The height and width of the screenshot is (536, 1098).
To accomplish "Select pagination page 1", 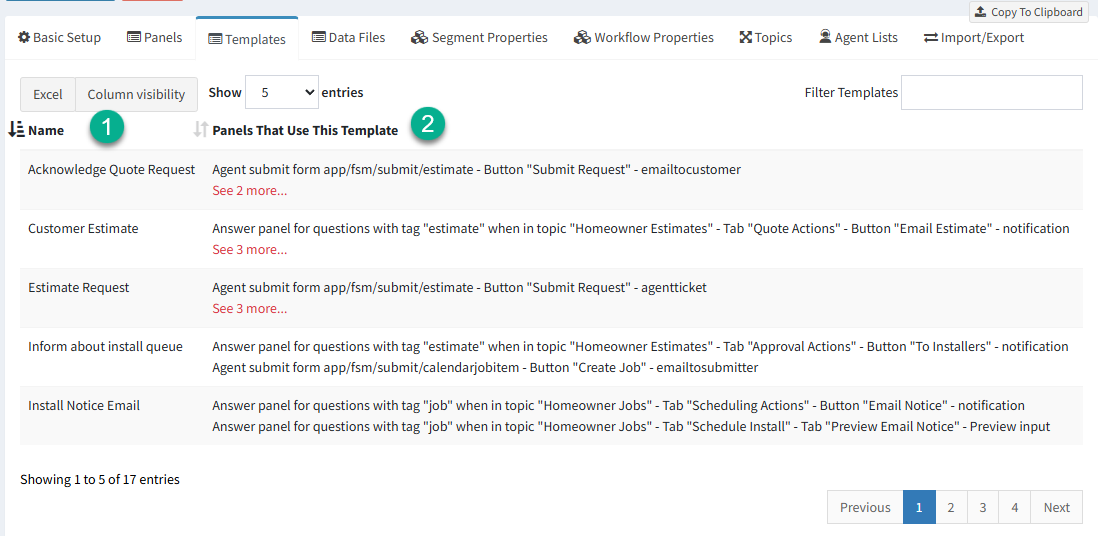I will coord(919,507).
